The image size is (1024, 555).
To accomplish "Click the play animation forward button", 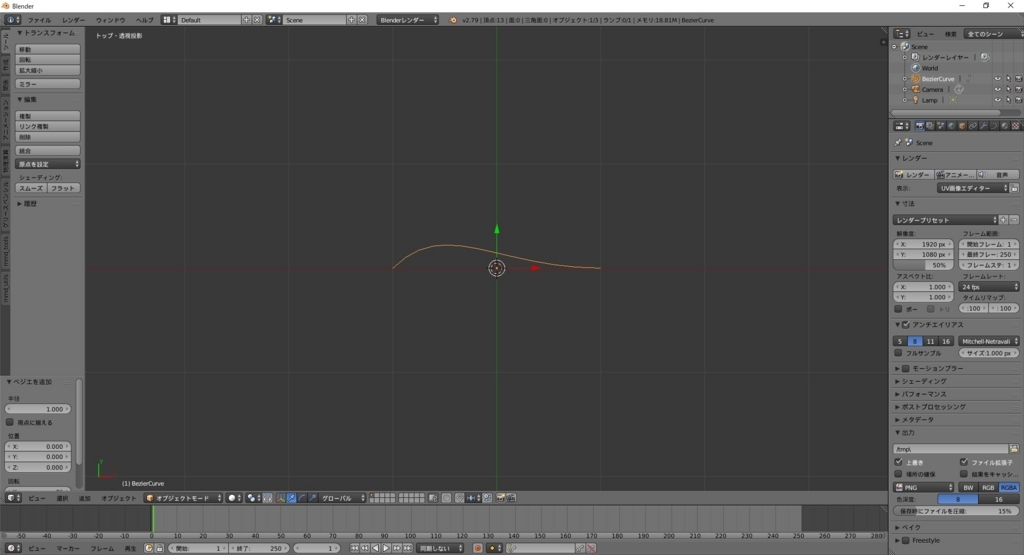I will (x=386, y=548).
